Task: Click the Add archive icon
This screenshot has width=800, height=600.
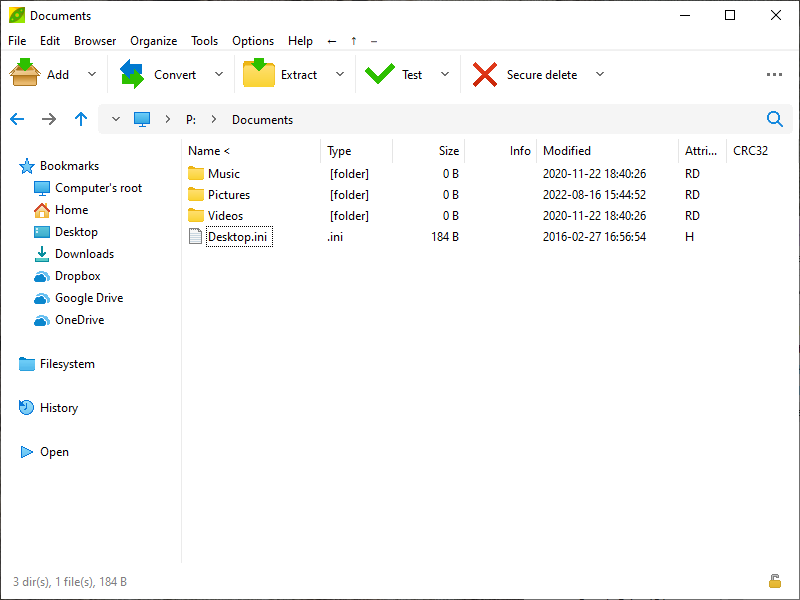Action: click(25, 74)
